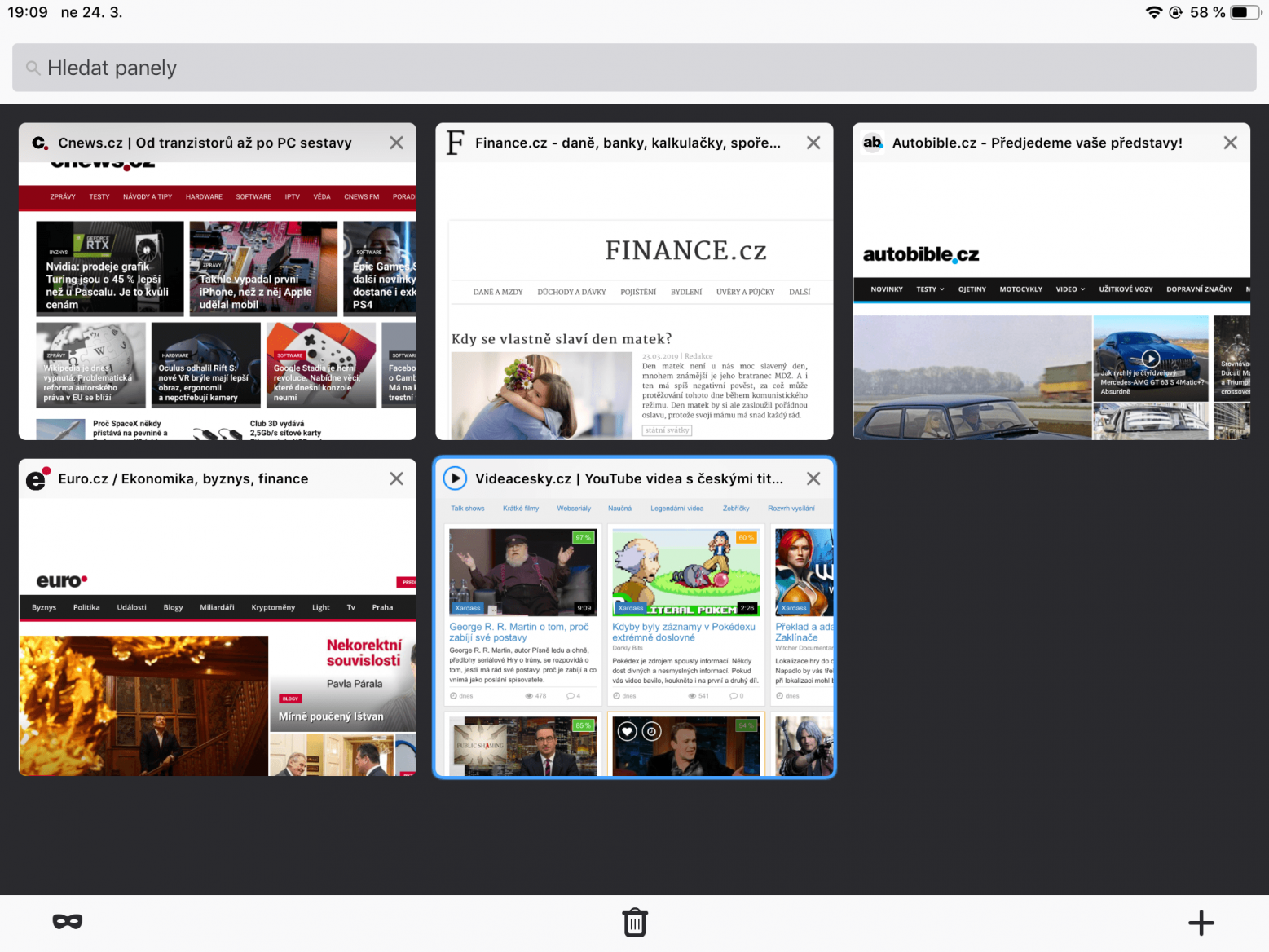Click 'Kdyby byly záznamy v Pokédexu' title
Viewport: 1269px width, 952px height.
pos(684,632)
